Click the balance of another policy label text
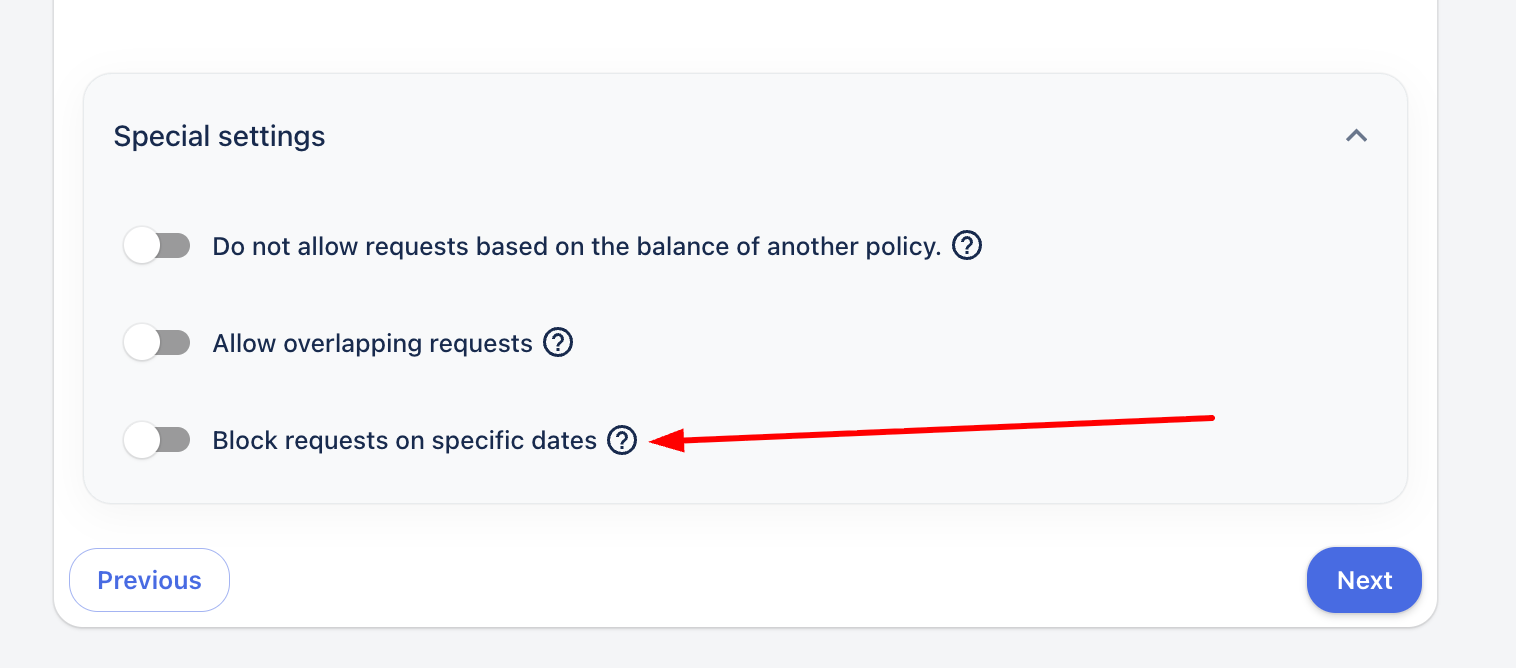The height and width of the screenshot is (668, 1516). pos(576,246)
